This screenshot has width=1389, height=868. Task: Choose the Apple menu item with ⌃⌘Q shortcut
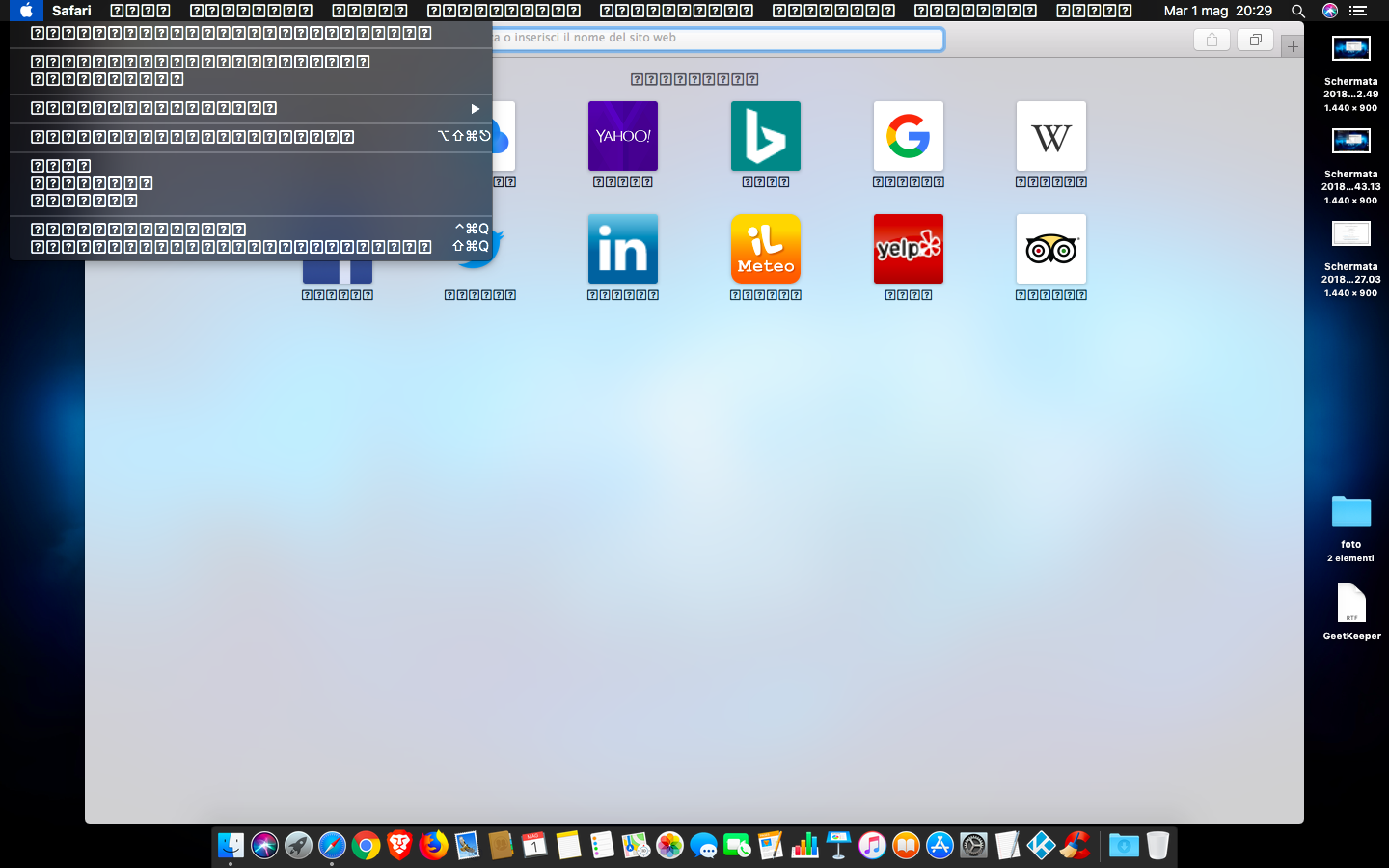pyautogui.click(x=251, y=229)
